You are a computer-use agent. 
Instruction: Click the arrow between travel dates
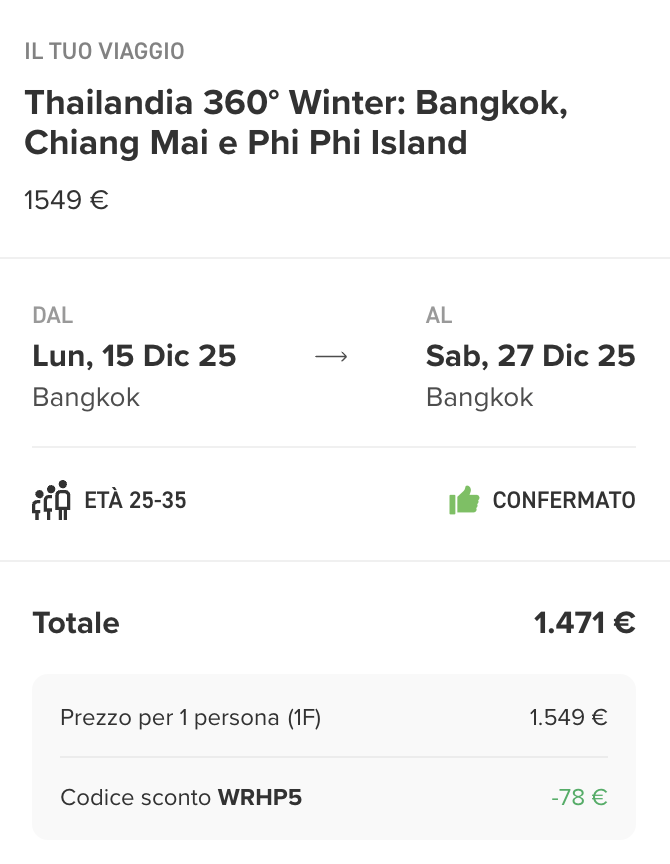coord(331,357)
